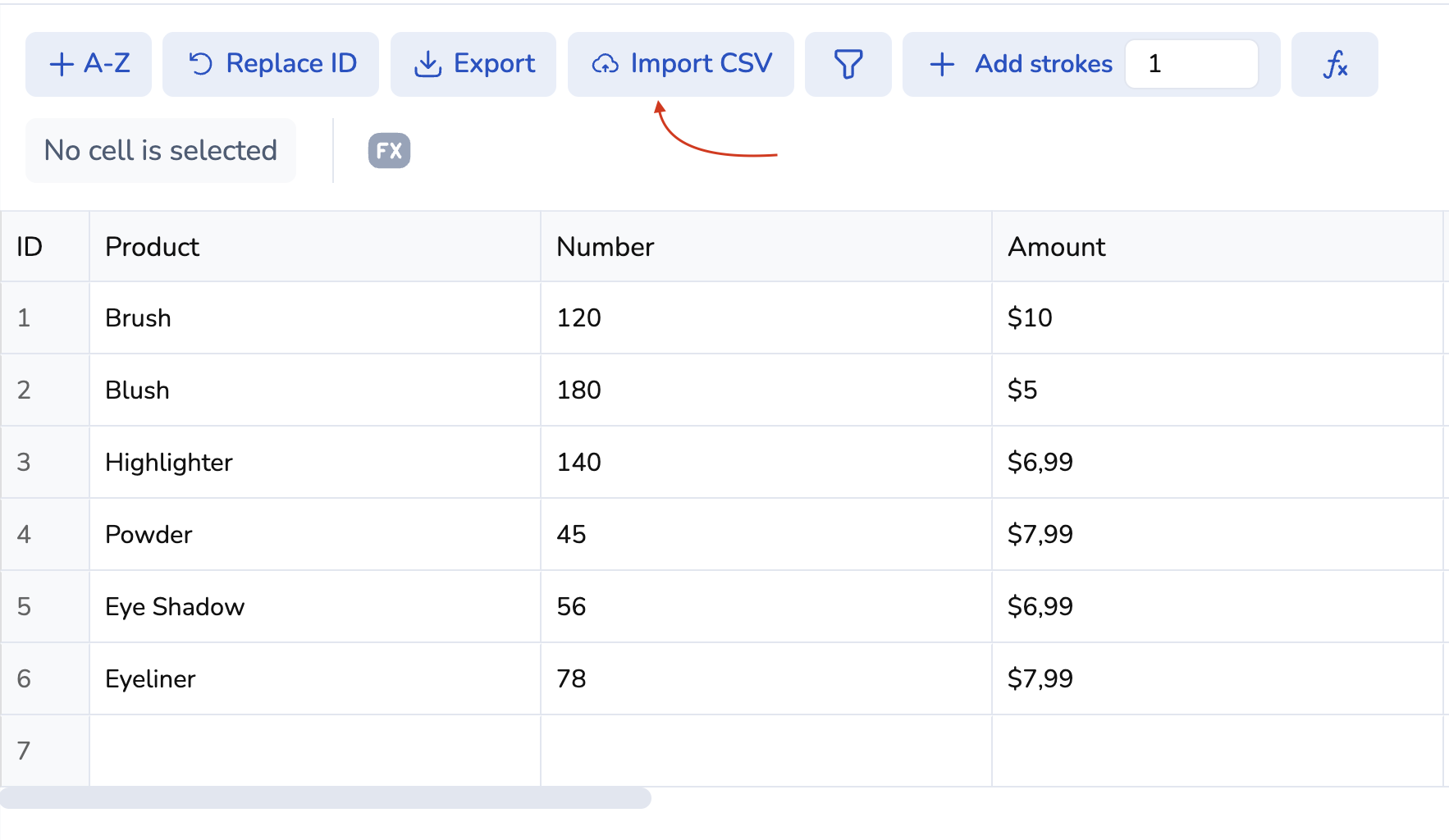Click the download icon on Export
This screenshot has height=840, width=1449.
pyautogui.click(x=427, y=64)
